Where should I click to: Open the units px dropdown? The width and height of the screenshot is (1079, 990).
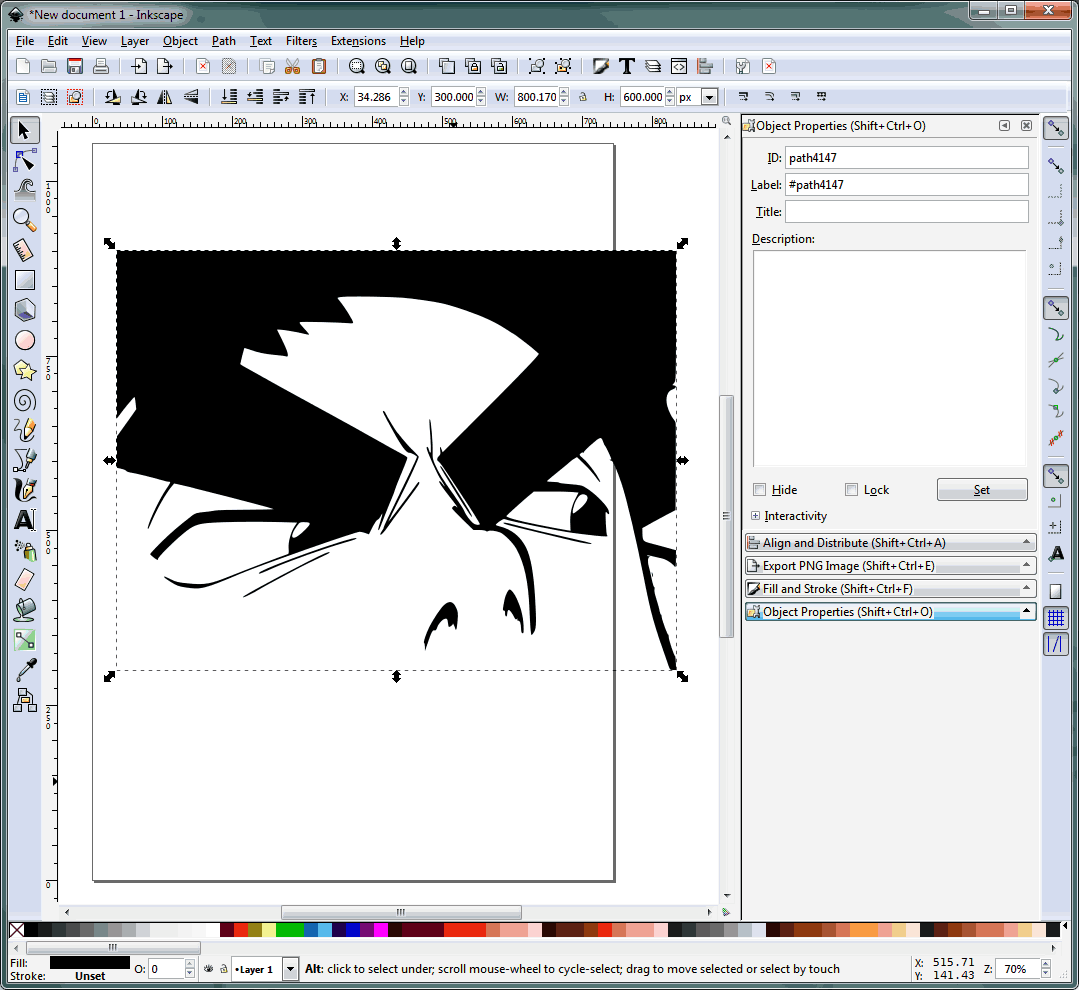709,97
